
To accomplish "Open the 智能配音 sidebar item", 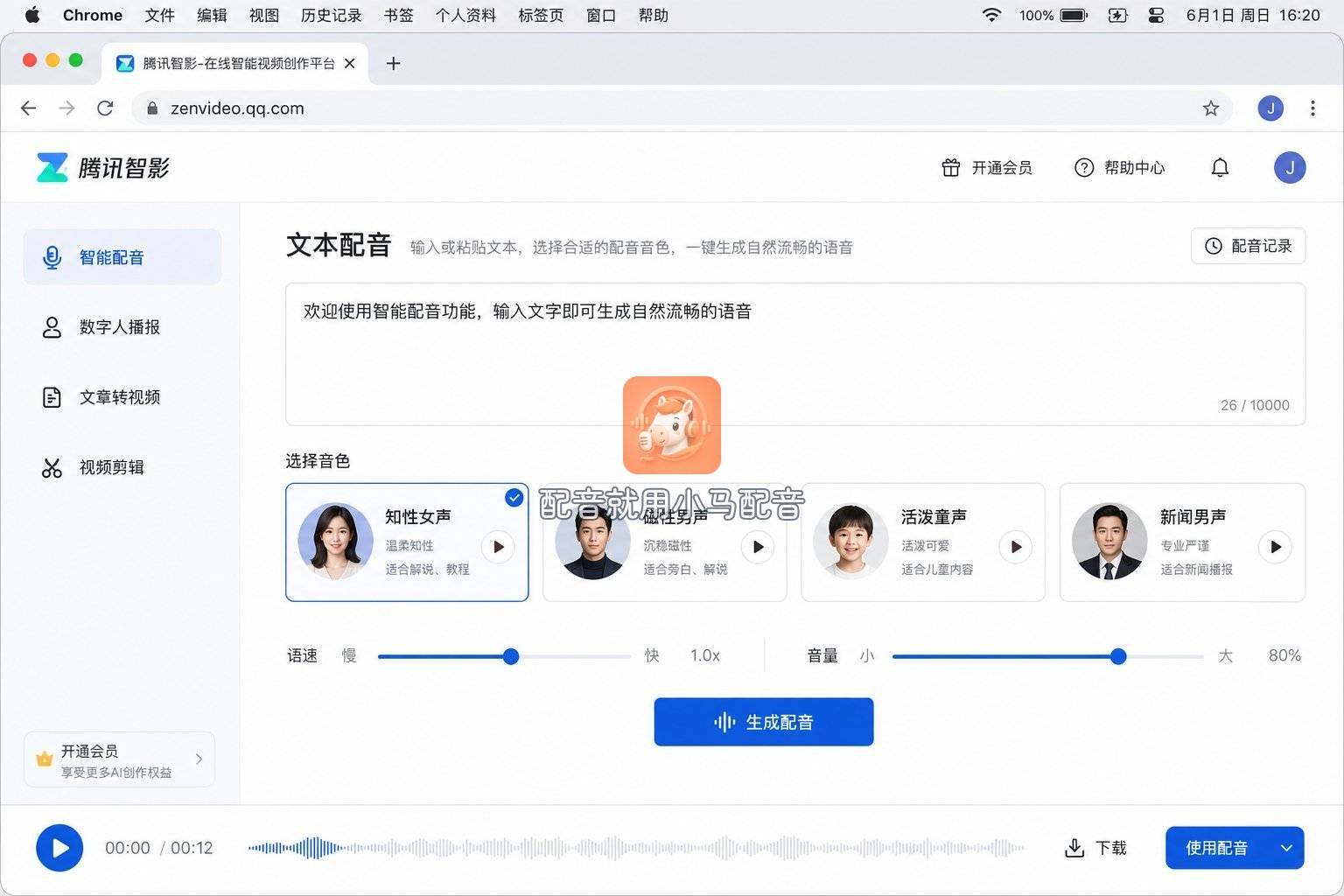I will point(122,256).
